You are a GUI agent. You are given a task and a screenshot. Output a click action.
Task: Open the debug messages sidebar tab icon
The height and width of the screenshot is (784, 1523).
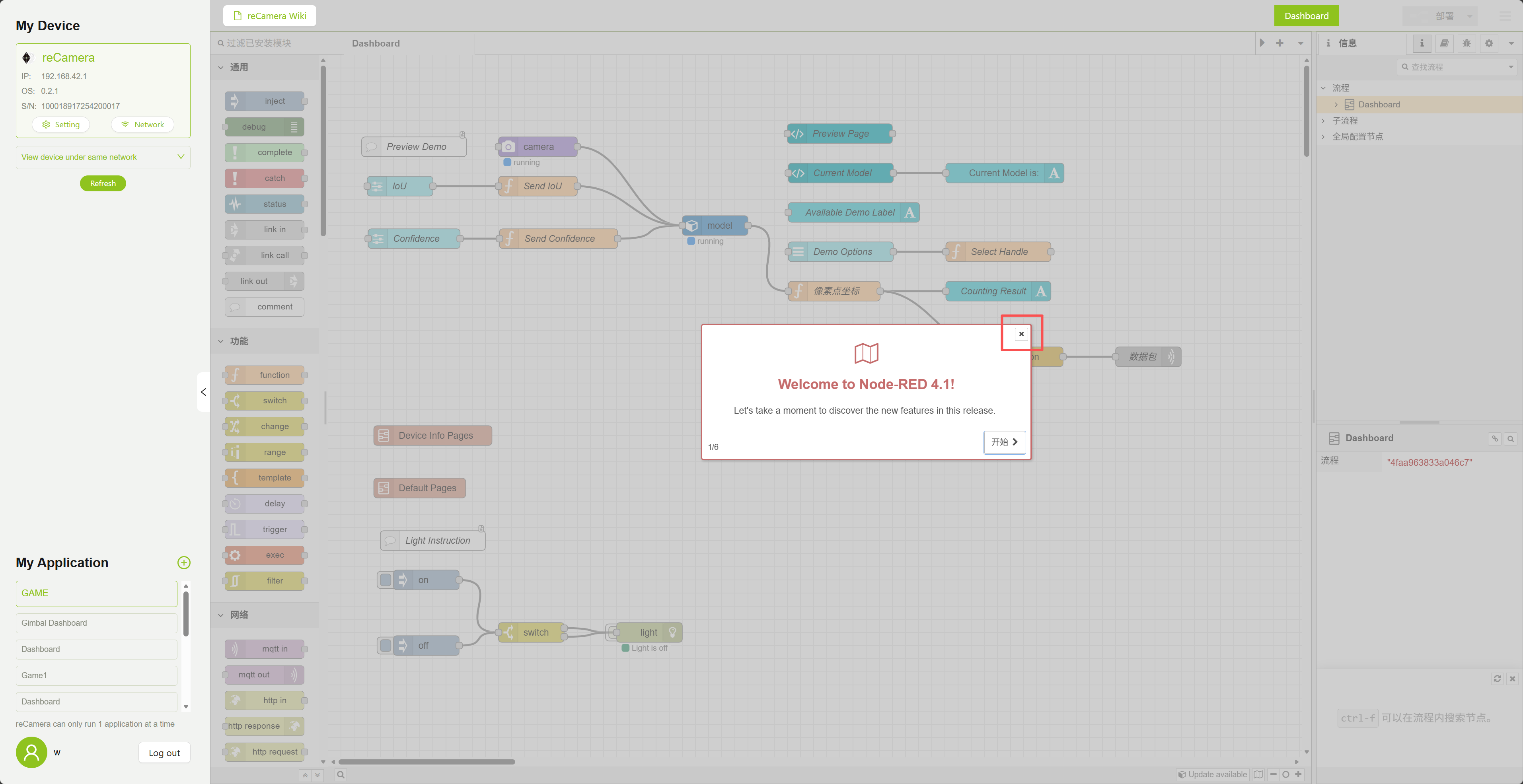pyautogui.click(x=1467, y=43)
